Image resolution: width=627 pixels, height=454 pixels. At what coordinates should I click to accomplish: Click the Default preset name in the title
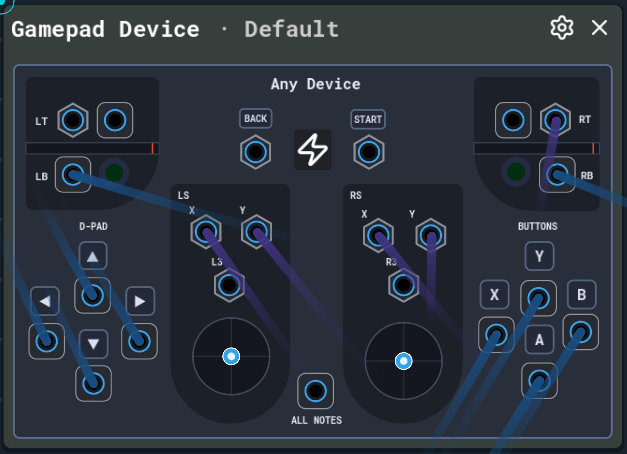(x=292, y=29)
